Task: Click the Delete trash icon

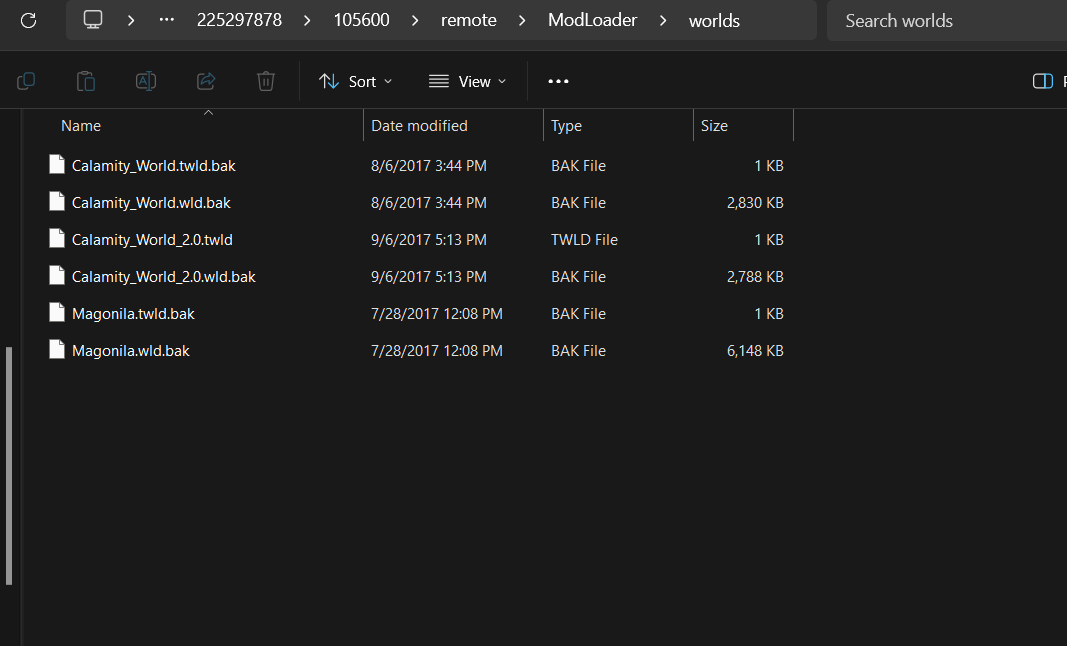Action: point(266,81)
